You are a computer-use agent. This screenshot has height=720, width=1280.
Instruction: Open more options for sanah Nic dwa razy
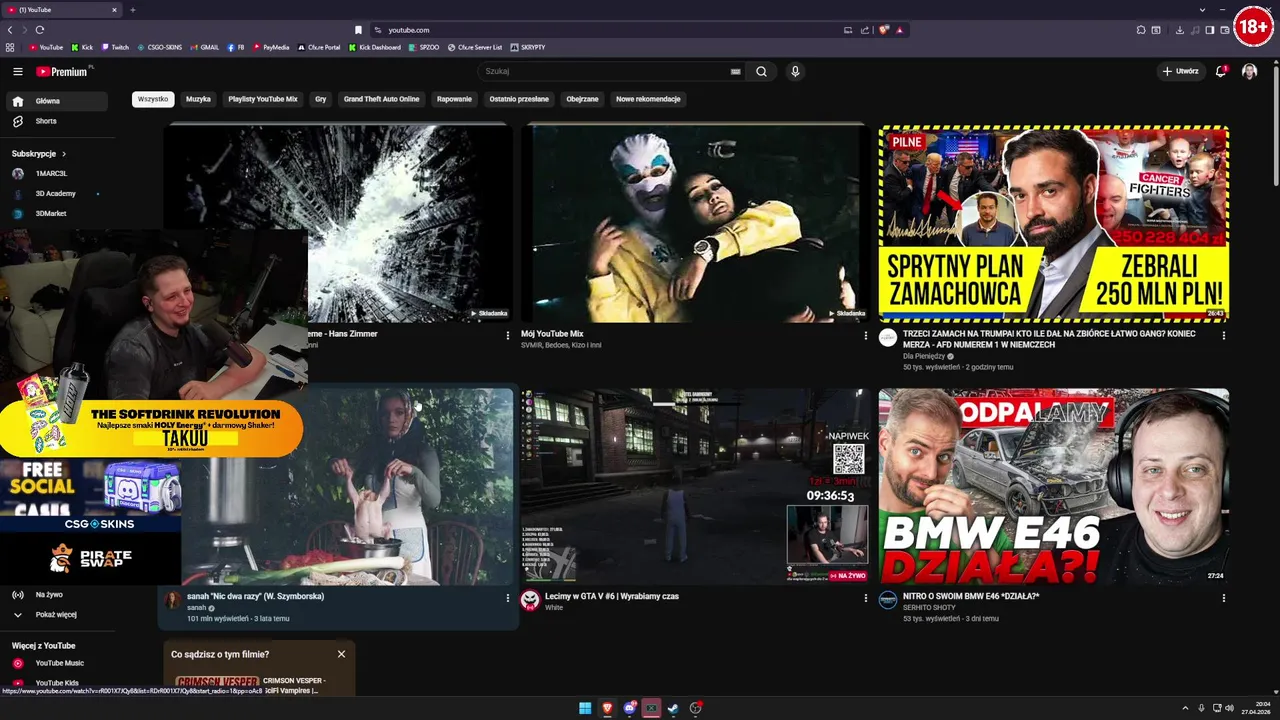tap(507, 598)
